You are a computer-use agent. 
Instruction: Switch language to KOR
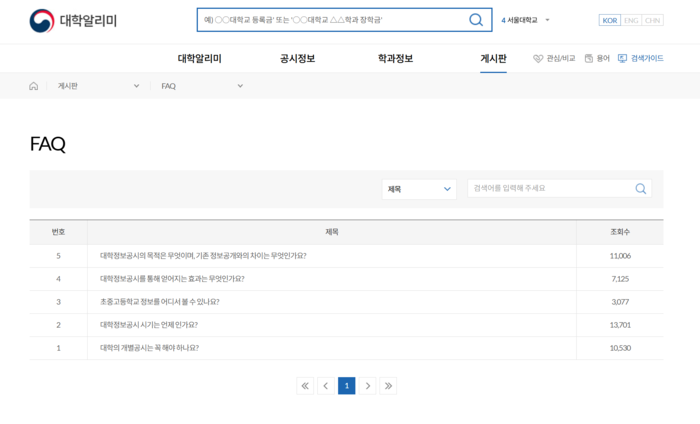(609, 20)
